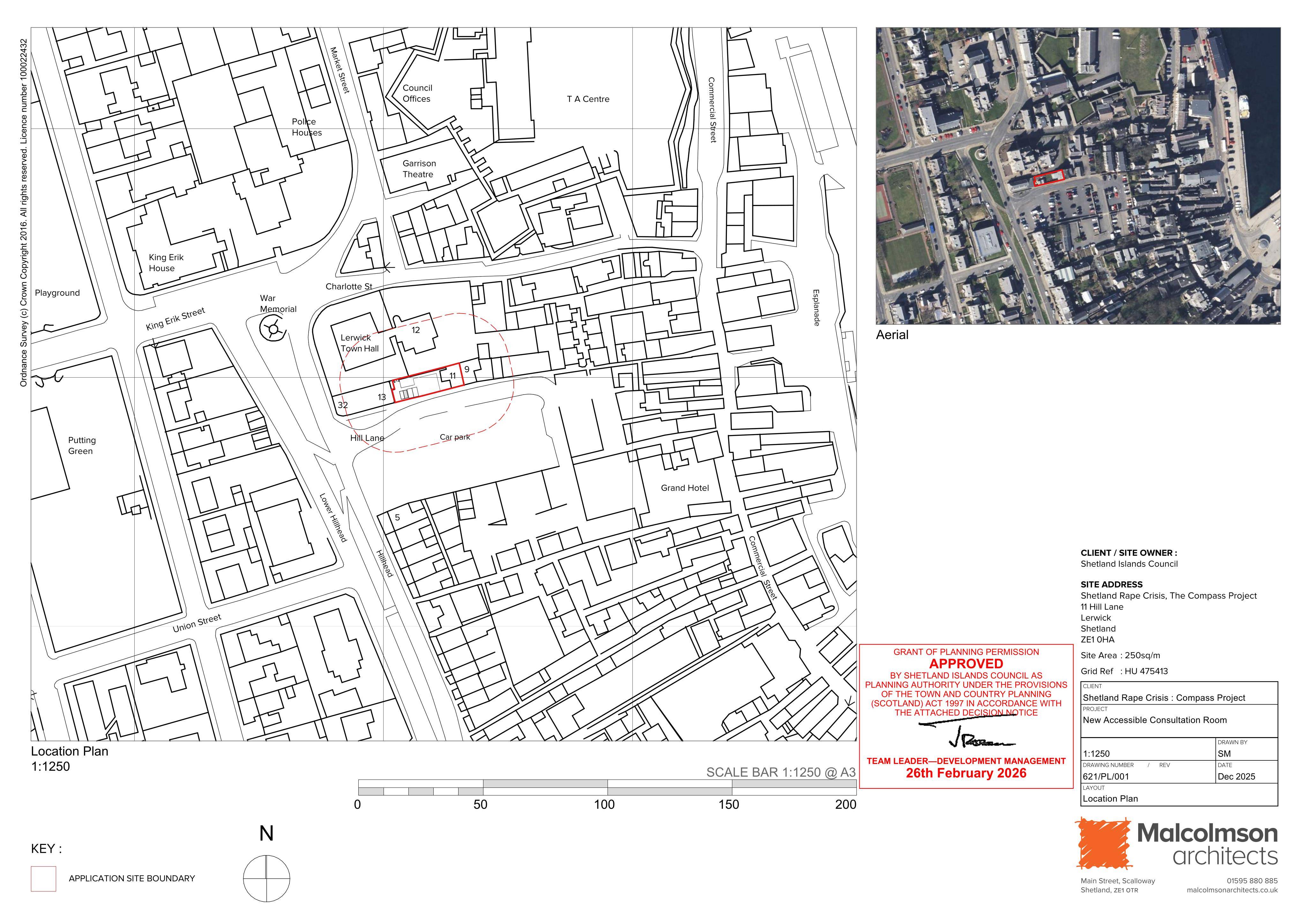Select the 'King Erik Street' label
The width and height of the screenshot is (1307, 924).
[175, 319]
